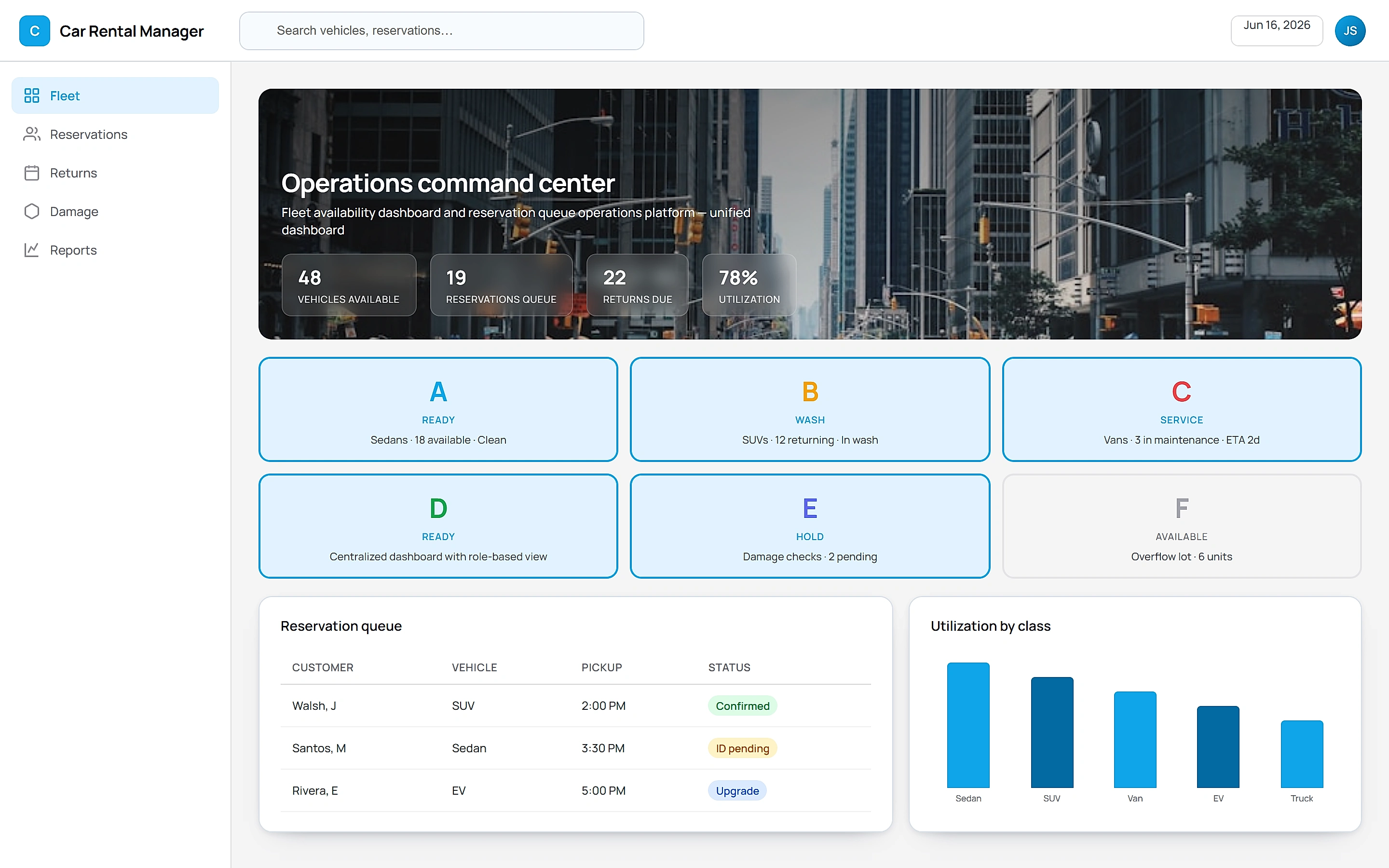Image resolution: width=1389 pixels, height=868 pixels.
Task: Select the 22 Returns Due stat card
Action: 637,285
